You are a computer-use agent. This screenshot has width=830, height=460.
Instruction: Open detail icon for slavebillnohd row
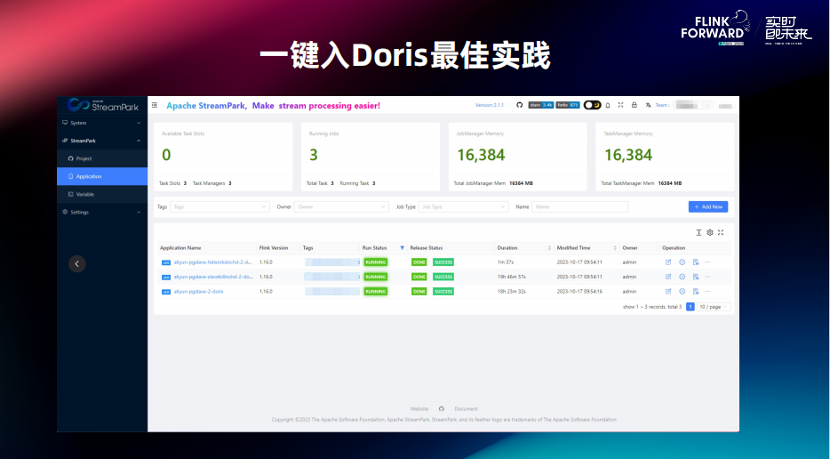coord(696,277)
